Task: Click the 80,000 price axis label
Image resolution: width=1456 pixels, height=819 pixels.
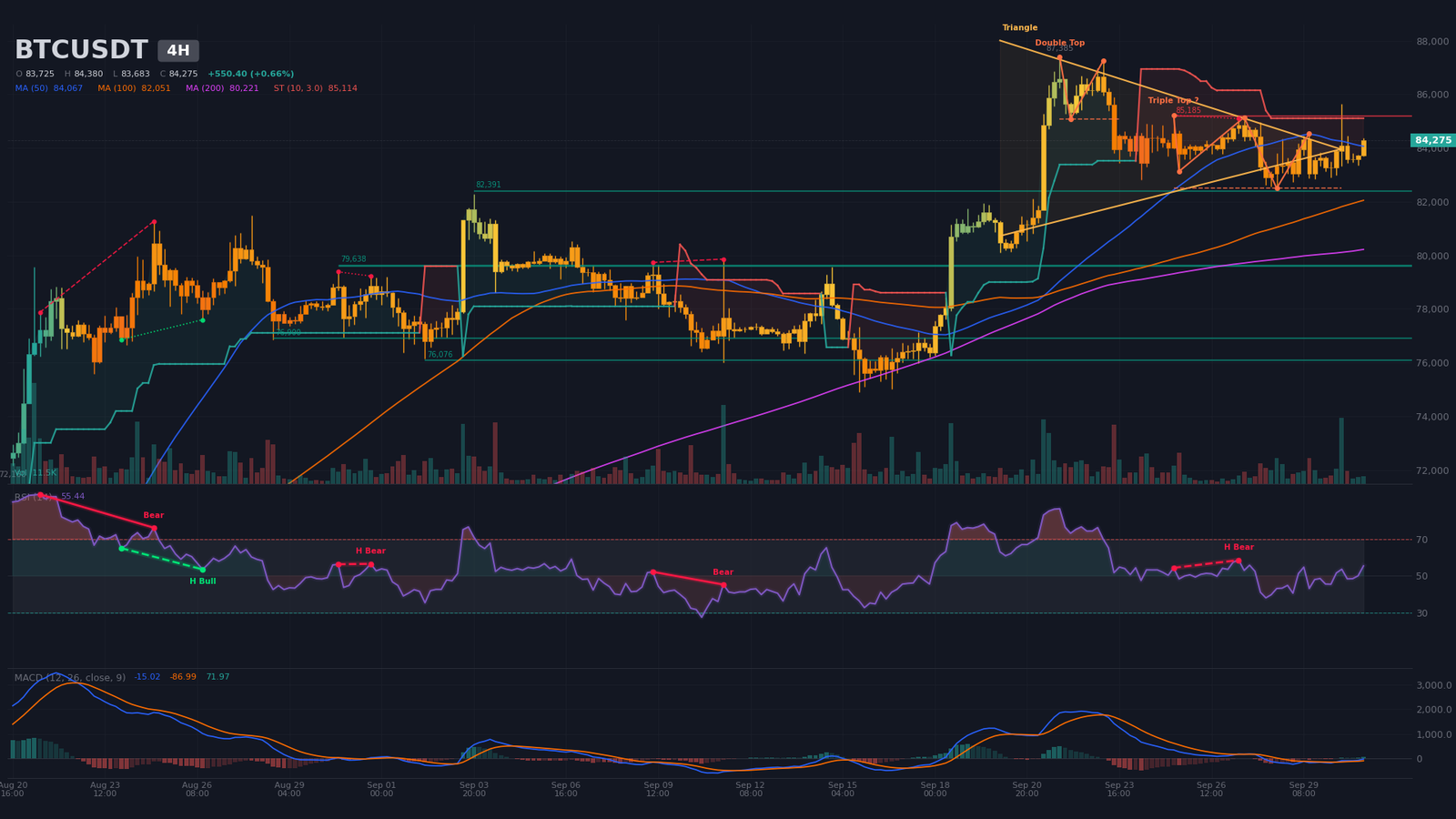Action: tap(1432, 256)
